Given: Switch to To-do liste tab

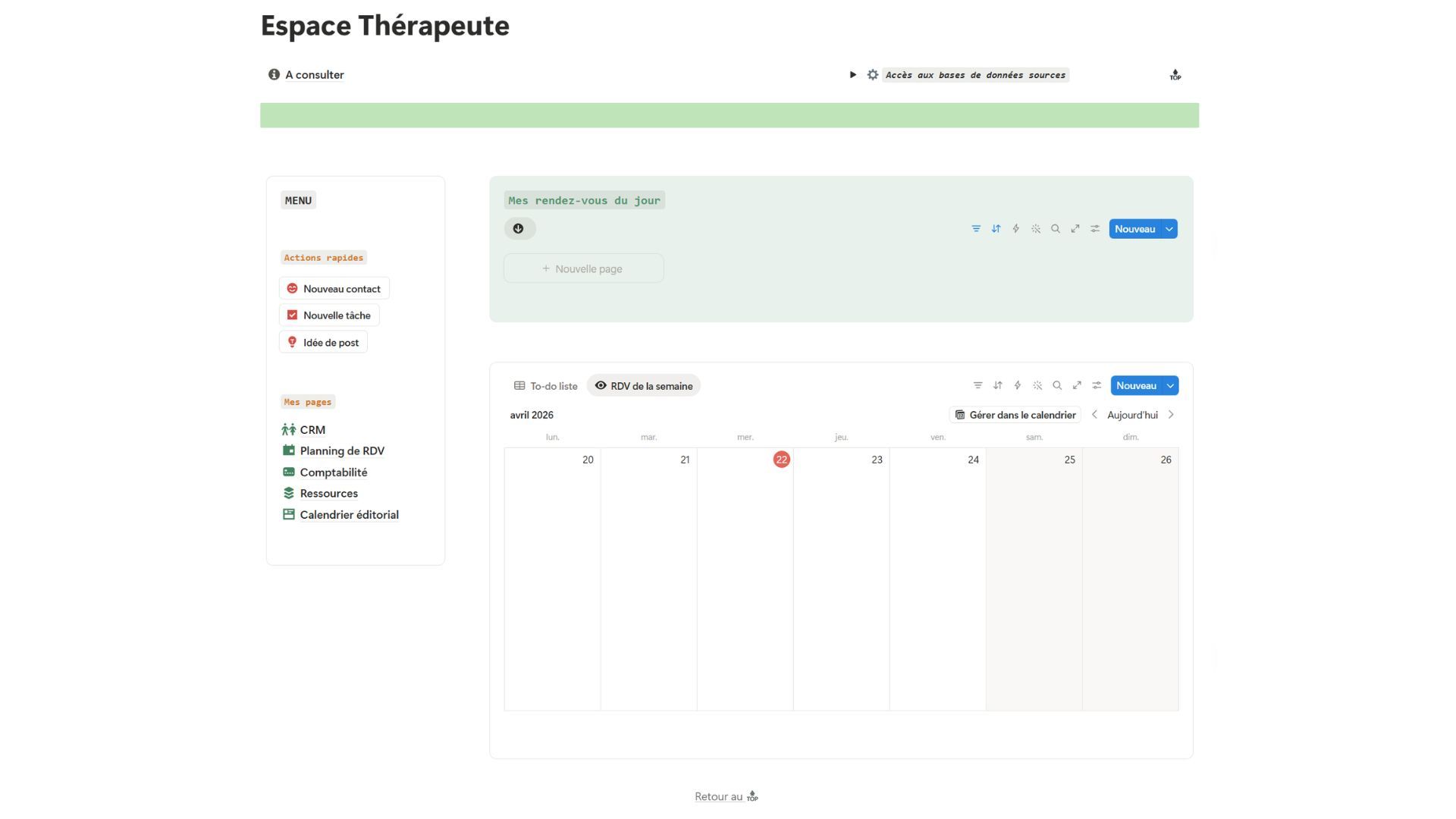Looking at the screenshot, I should pyautogui.click(x=546, y=386).
